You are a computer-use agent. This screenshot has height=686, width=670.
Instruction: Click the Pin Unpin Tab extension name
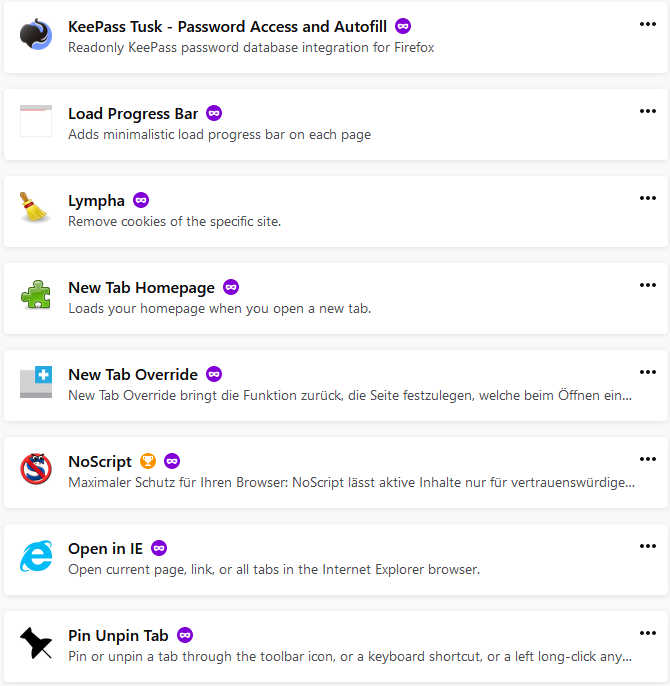click(x=118, y=635)
